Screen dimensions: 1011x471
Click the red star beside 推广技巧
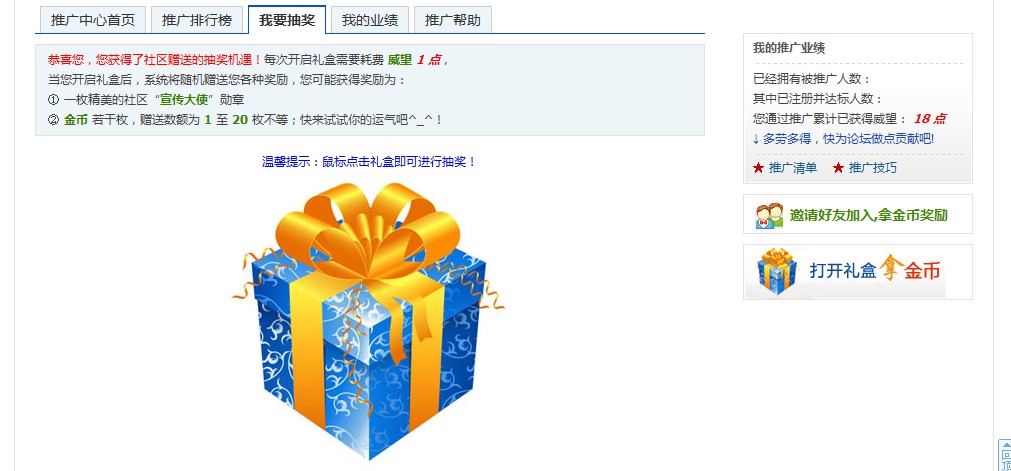coord(838,168)
